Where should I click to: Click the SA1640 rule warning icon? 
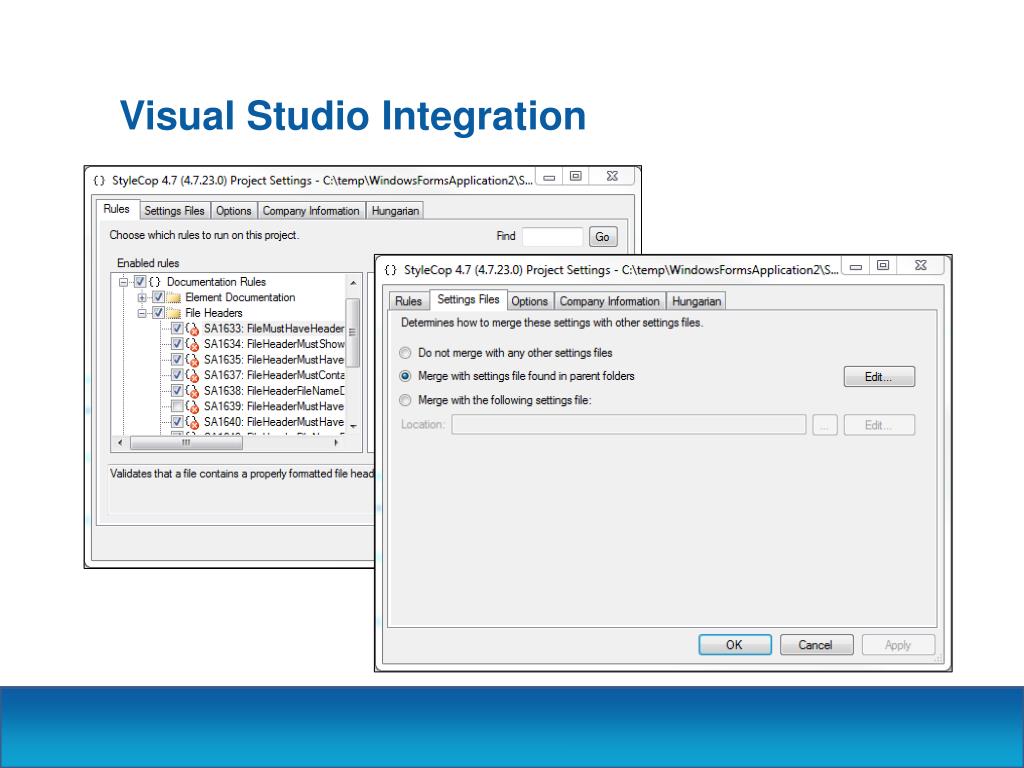[192, 423]
